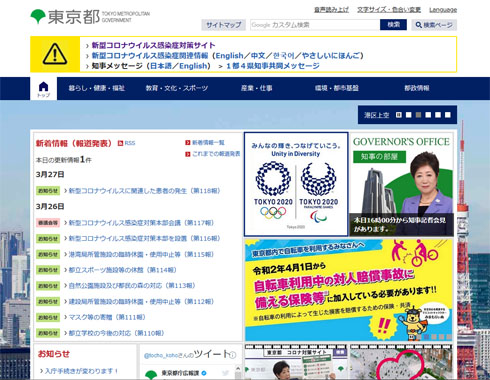Open 1都4県知事共同メッセージ link
Image resolution: width=490 pixels, height=380 pixels.
pos(273,66)
